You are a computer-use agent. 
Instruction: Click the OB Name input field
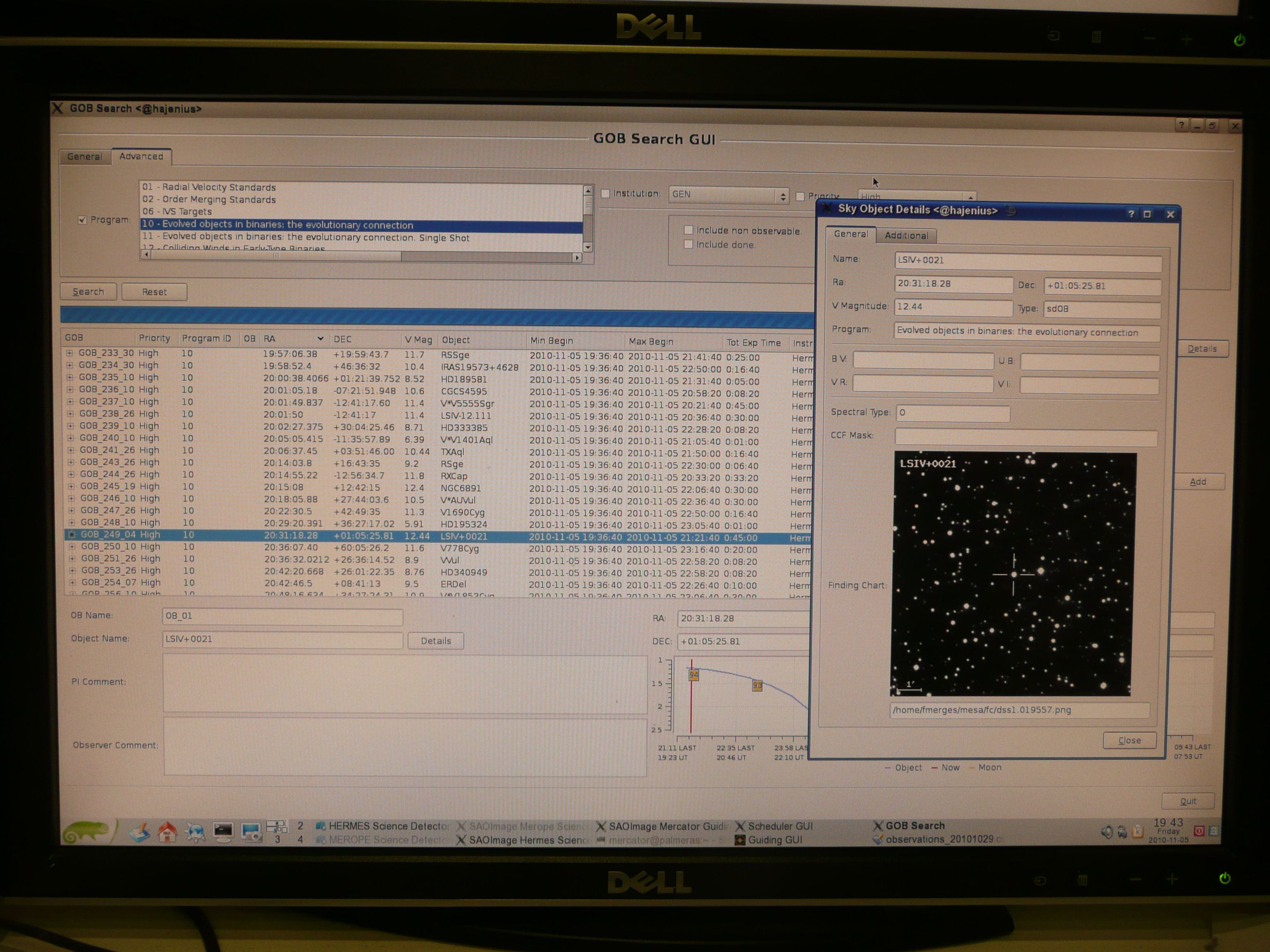pyautogui.click(x=282, y=616)
